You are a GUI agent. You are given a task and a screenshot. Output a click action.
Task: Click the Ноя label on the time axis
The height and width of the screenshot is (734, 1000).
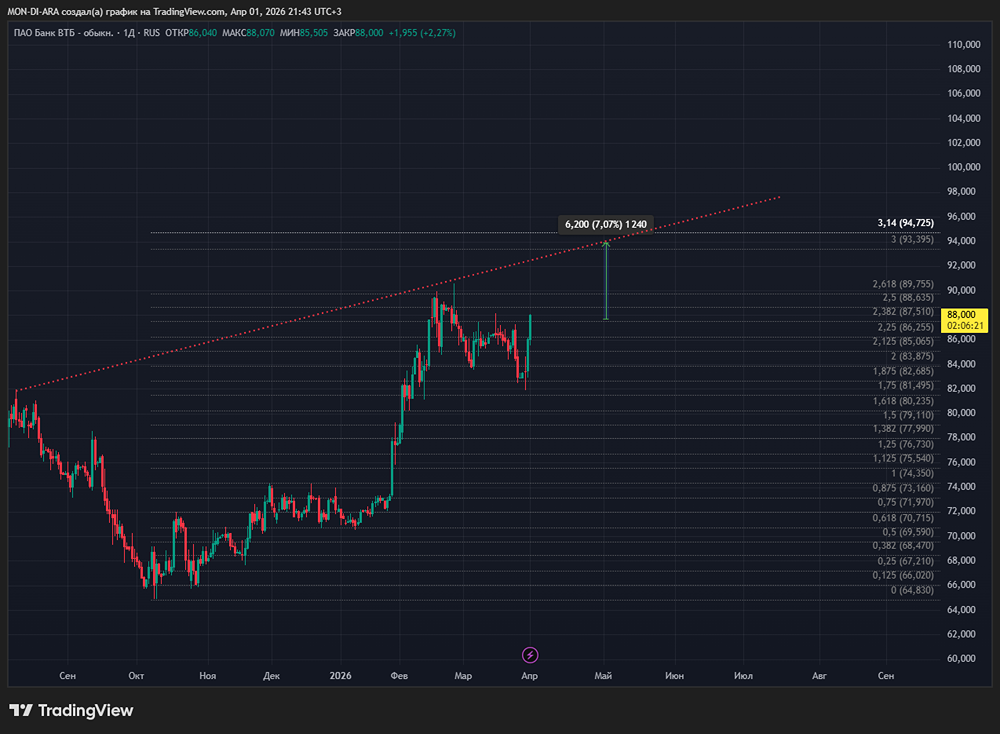[207, 675]
